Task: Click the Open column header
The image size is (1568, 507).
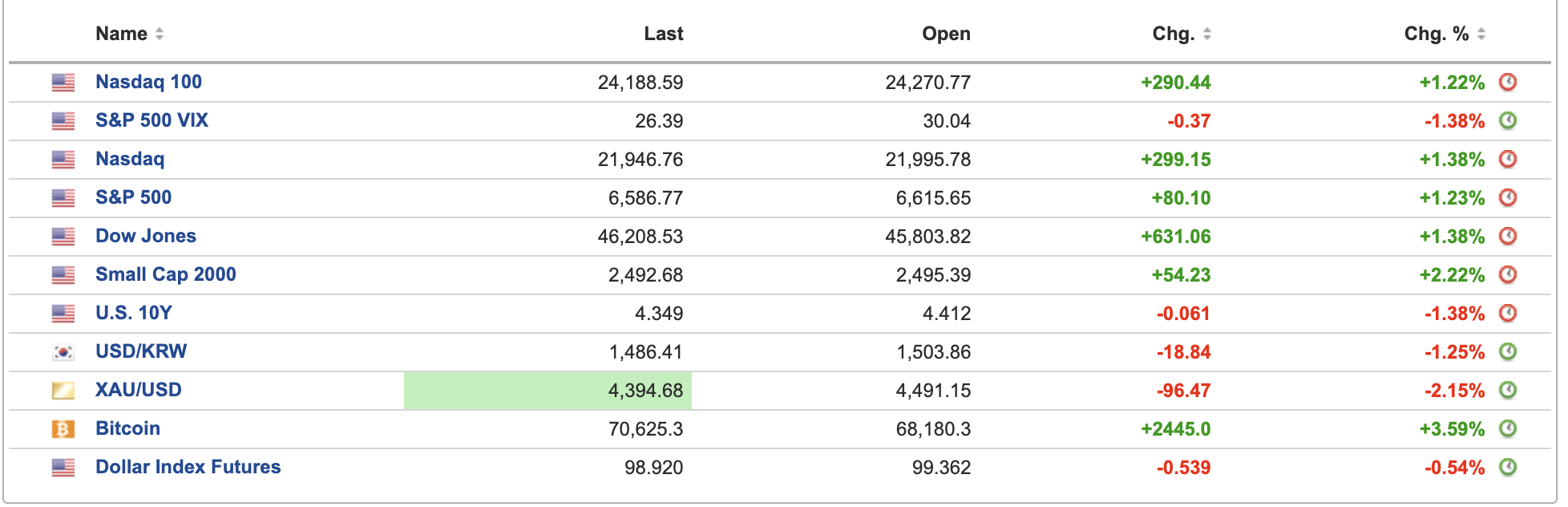Action: [946, 34]
